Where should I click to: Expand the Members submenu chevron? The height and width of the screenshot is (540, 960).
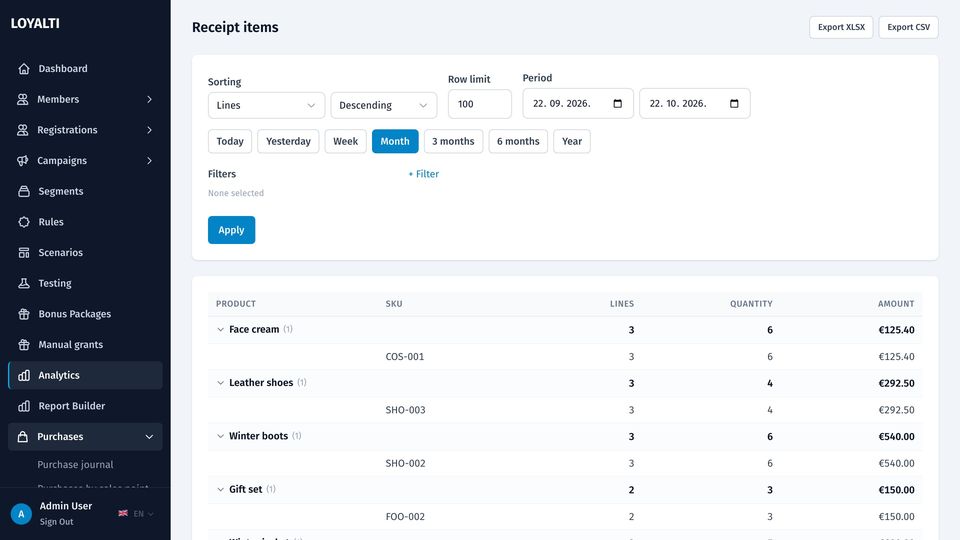(x=149, y=99)
